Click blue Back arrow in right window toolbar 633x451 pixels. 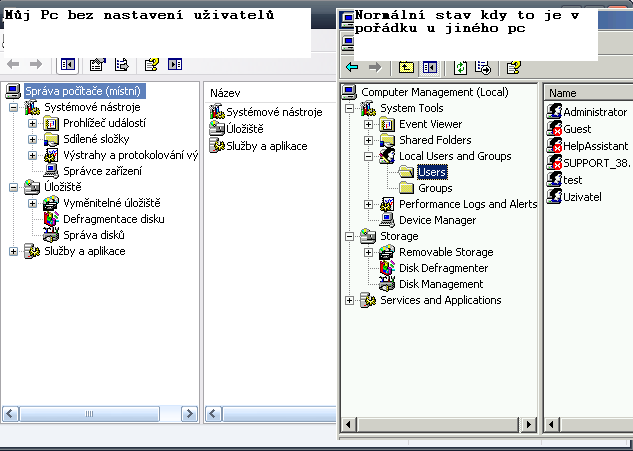point(352,67)
